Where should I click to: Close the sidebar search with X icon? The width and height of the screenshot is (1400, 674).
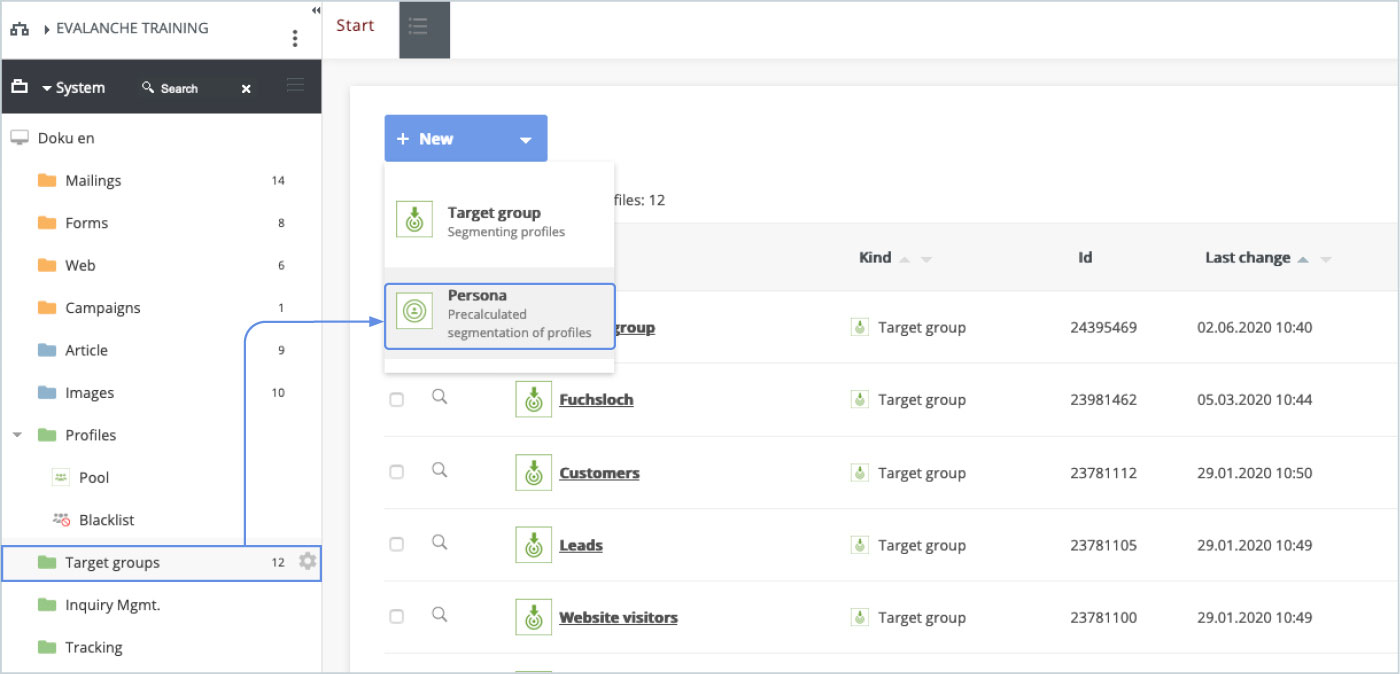[x=246, y=89]
